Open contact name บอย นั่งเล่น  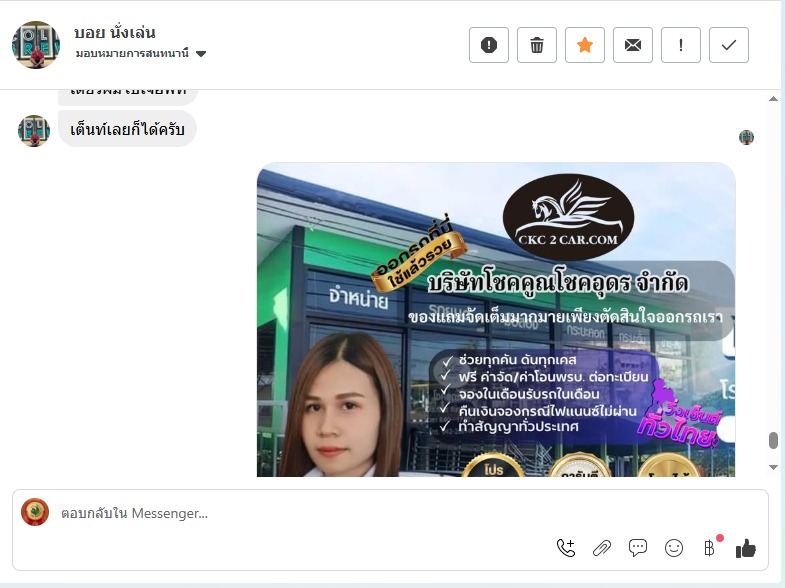coord(115,33)
